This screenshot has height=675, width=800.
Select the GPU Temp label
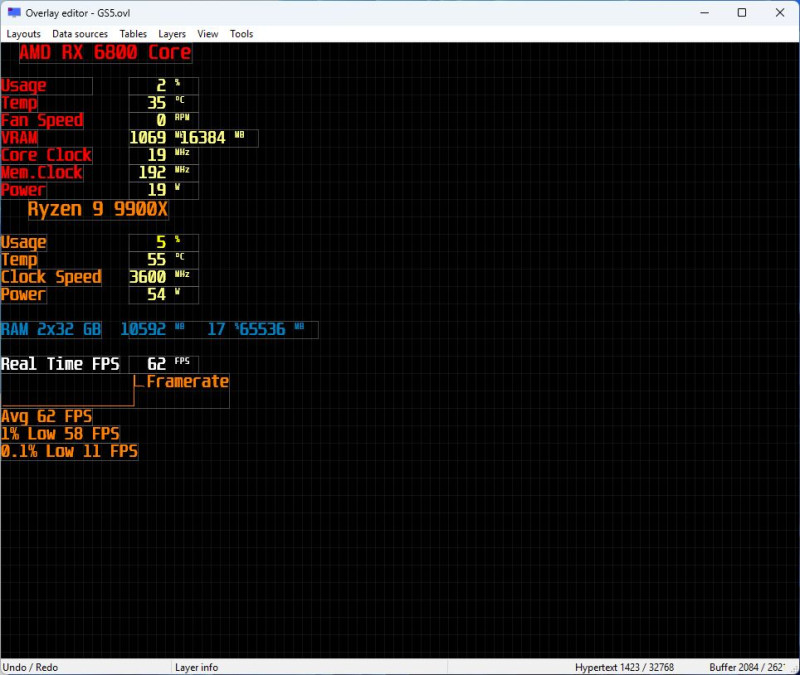pyautogui.click(x=19, y=103)
